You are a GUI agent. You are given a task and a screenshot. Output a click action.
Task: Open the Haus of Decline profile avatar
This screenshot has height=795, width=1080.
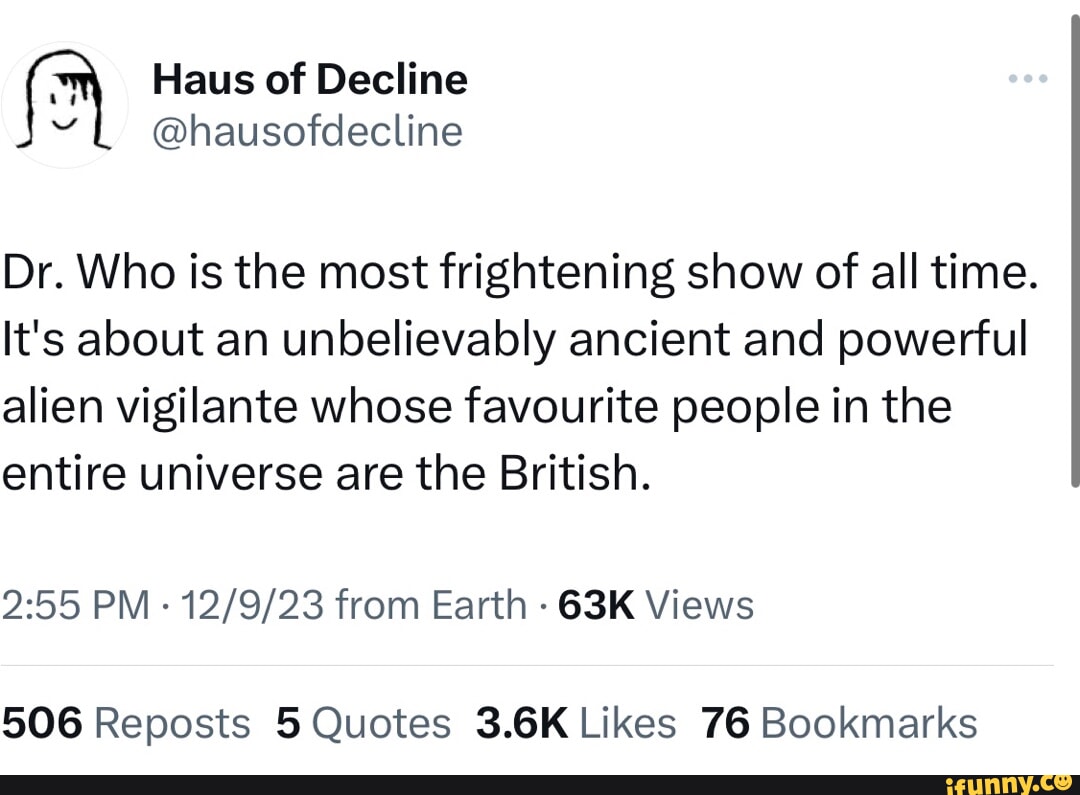click(x=65, y=105)
